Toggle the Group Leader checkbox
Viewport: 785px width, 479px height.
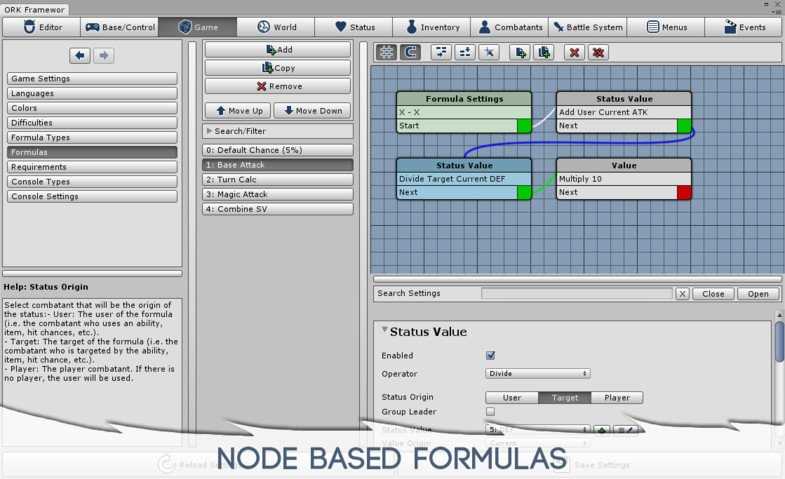point(491,411)
